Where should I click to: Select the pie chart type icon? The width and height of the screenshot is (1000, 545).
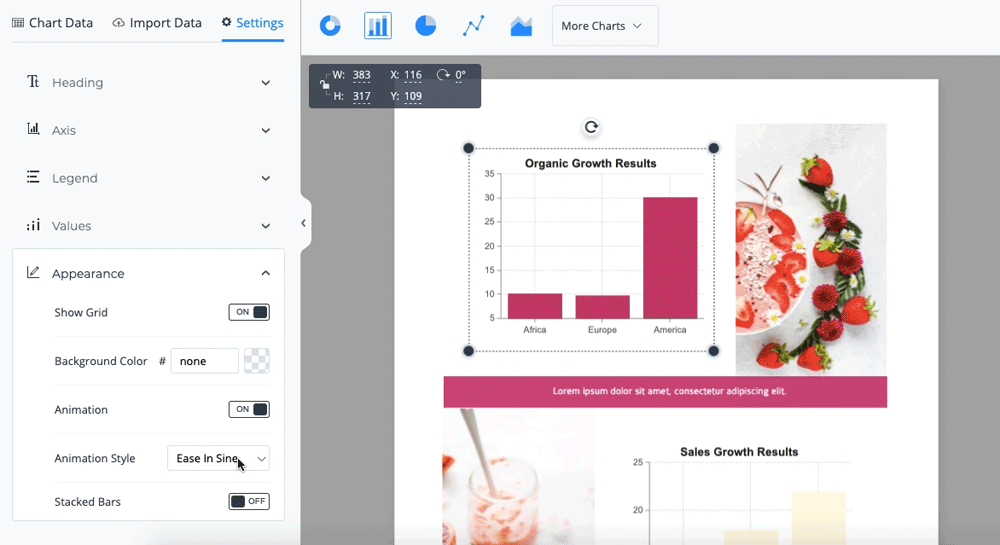(x=425, y=25)
